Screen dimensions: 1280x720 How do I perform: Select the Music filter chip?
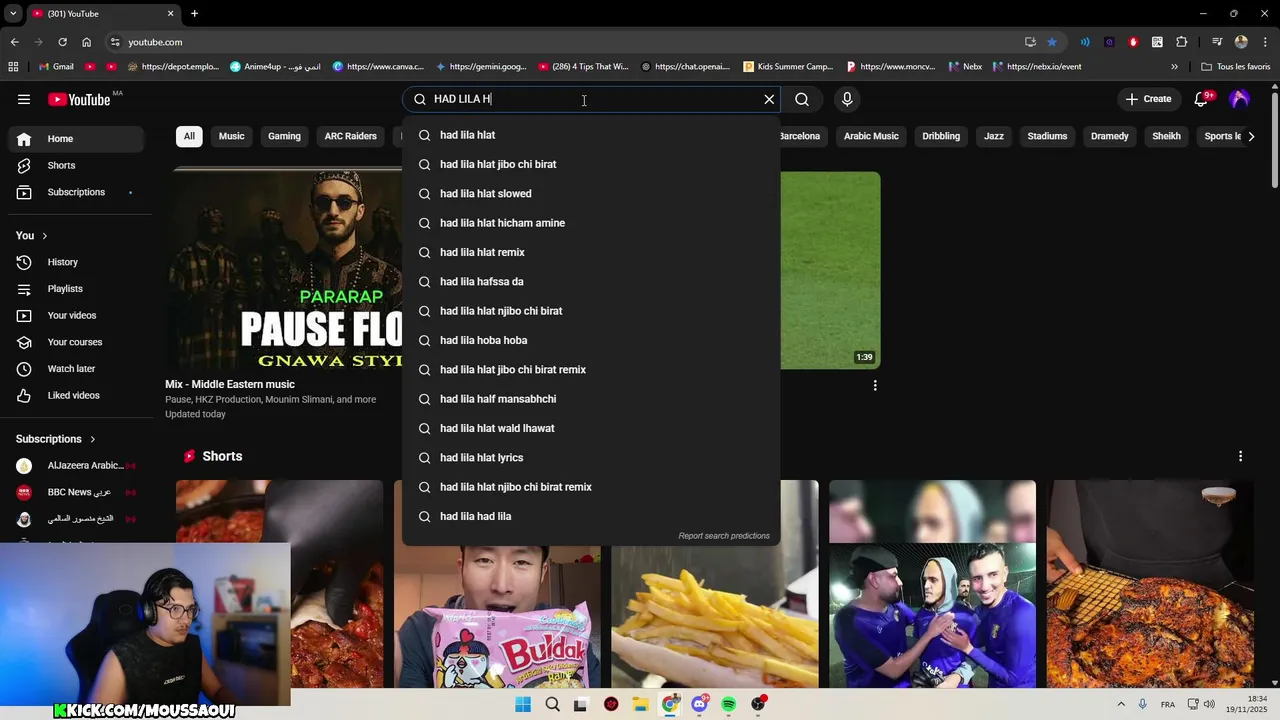[x=231, y=136]
